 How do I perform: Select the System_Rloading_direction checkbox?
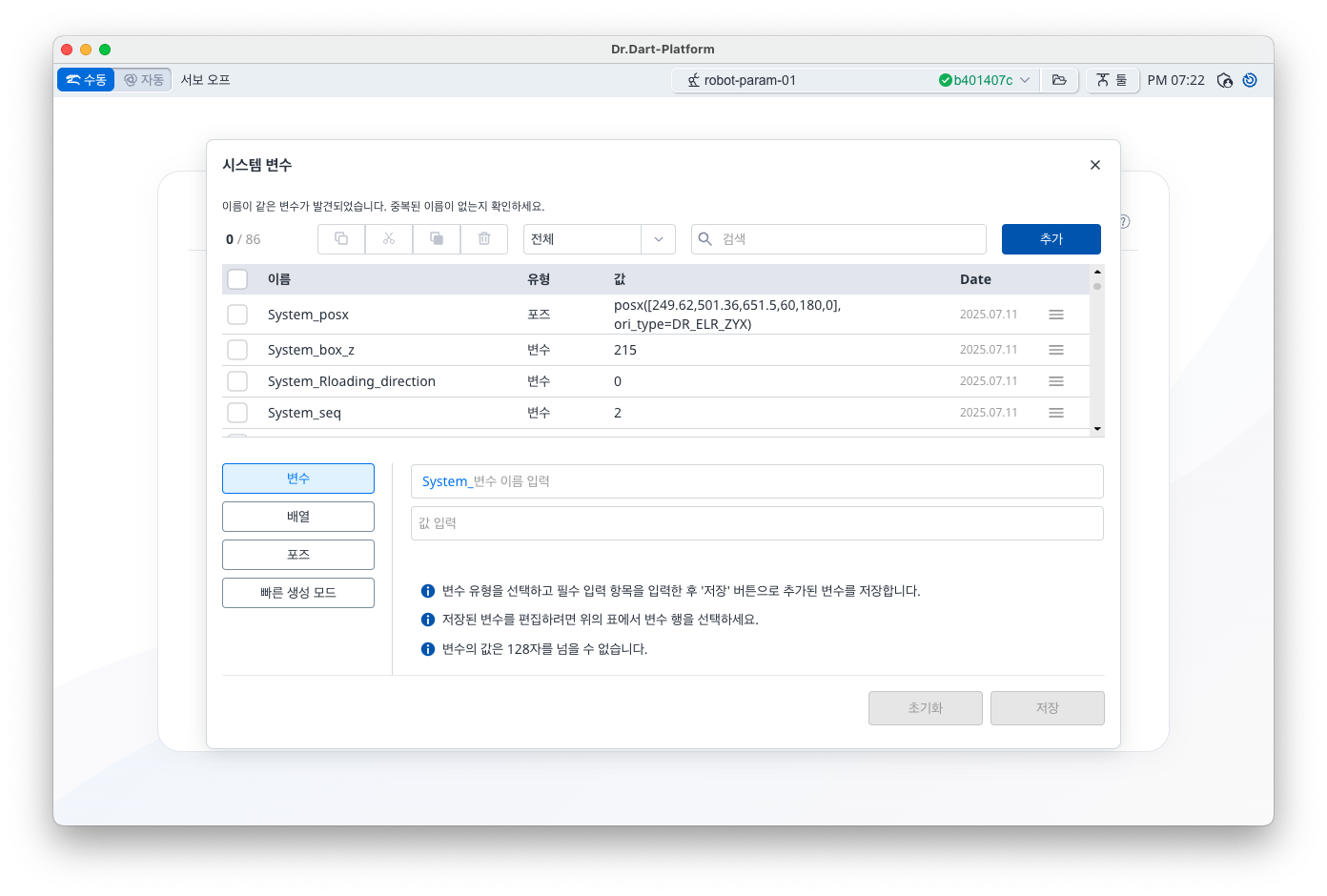pyautogui.click(x=237, y=381)
